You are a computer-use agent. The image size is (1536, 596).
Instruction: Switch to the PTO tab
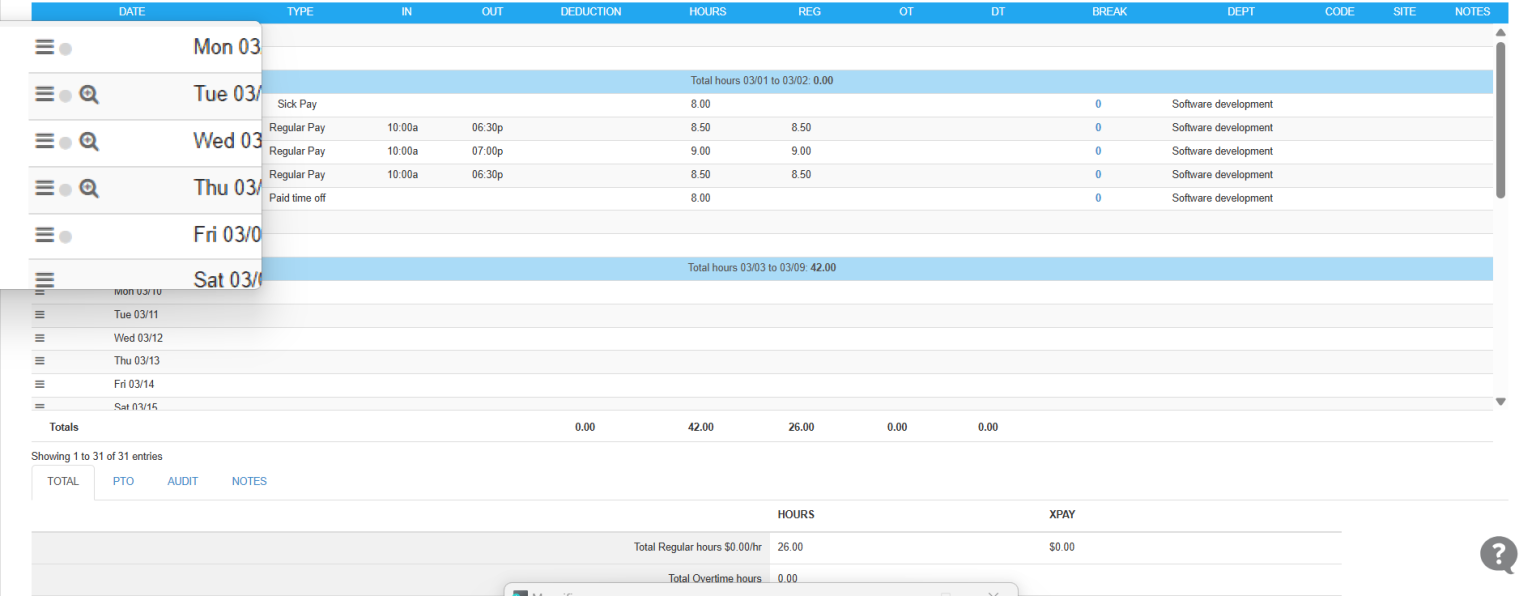pyautogui.click(x=122, y=481)
